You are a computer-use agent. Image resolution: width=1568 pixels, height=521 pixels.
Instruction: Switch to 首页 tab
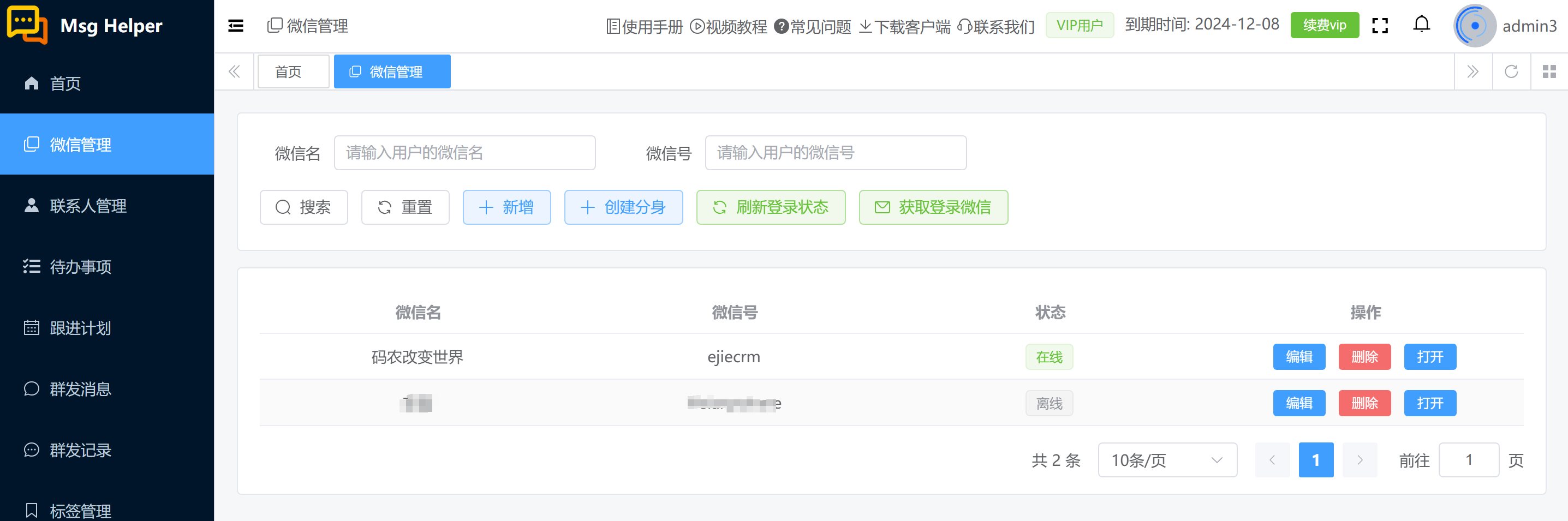coord(294,72)
